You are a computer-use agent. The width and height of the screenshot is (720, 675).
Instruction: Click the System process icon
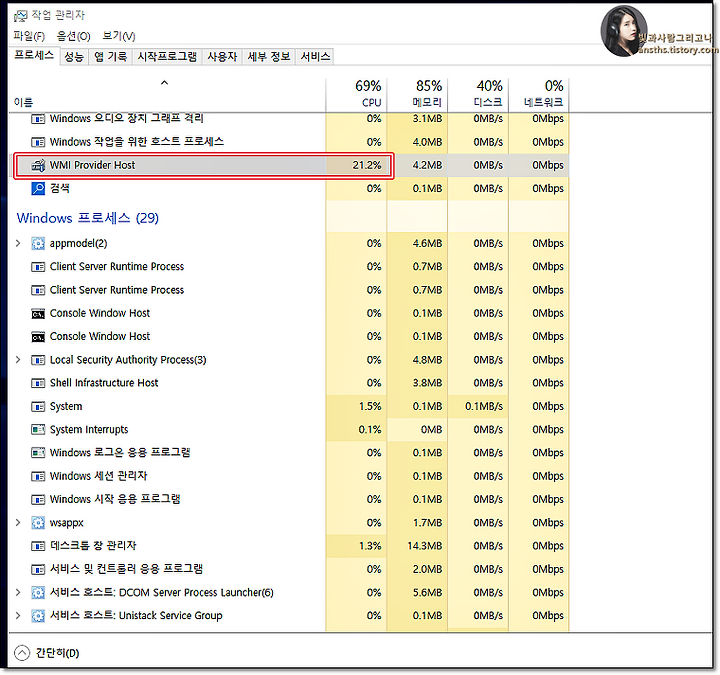point(38,407)
